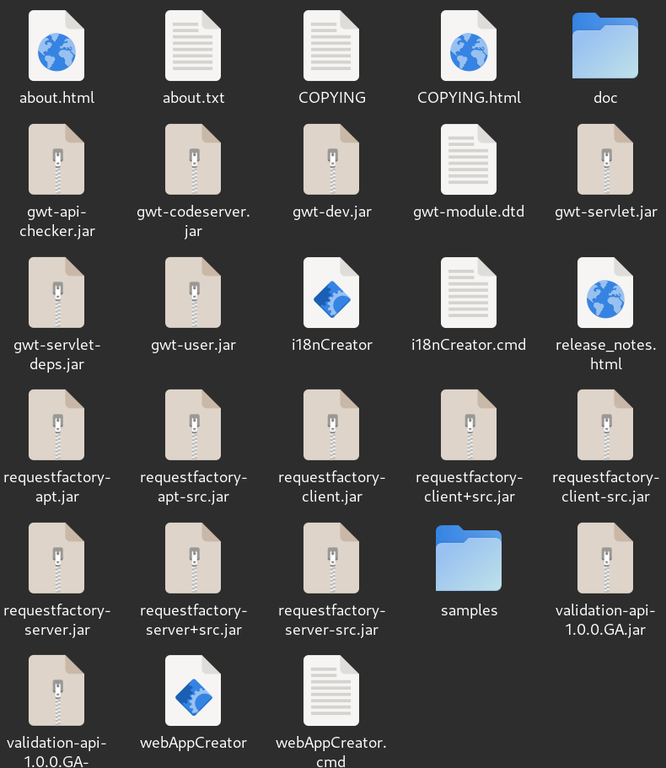Select the requestfactory-apt.jar archive icon
Viewport: 666px width, 768px height.
tap(56, 425)
